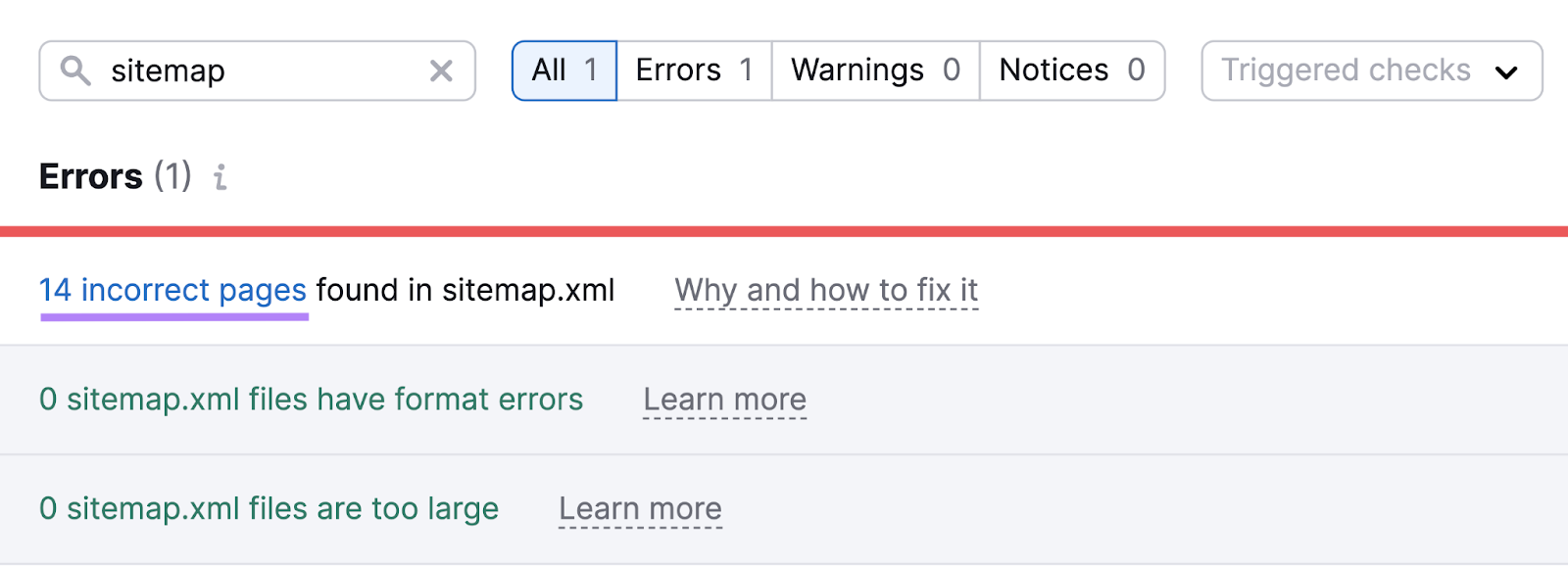The image size is (1568, 566).
Task: Click Learn more next to format errors
Action: tap(725, 400)
